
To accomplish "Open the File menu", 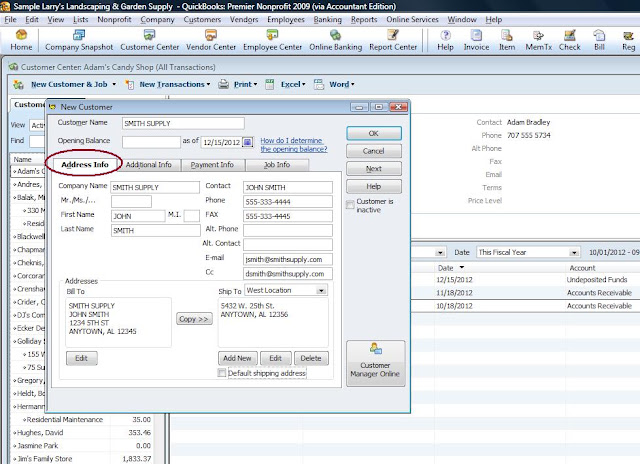I will coord(11,20).
